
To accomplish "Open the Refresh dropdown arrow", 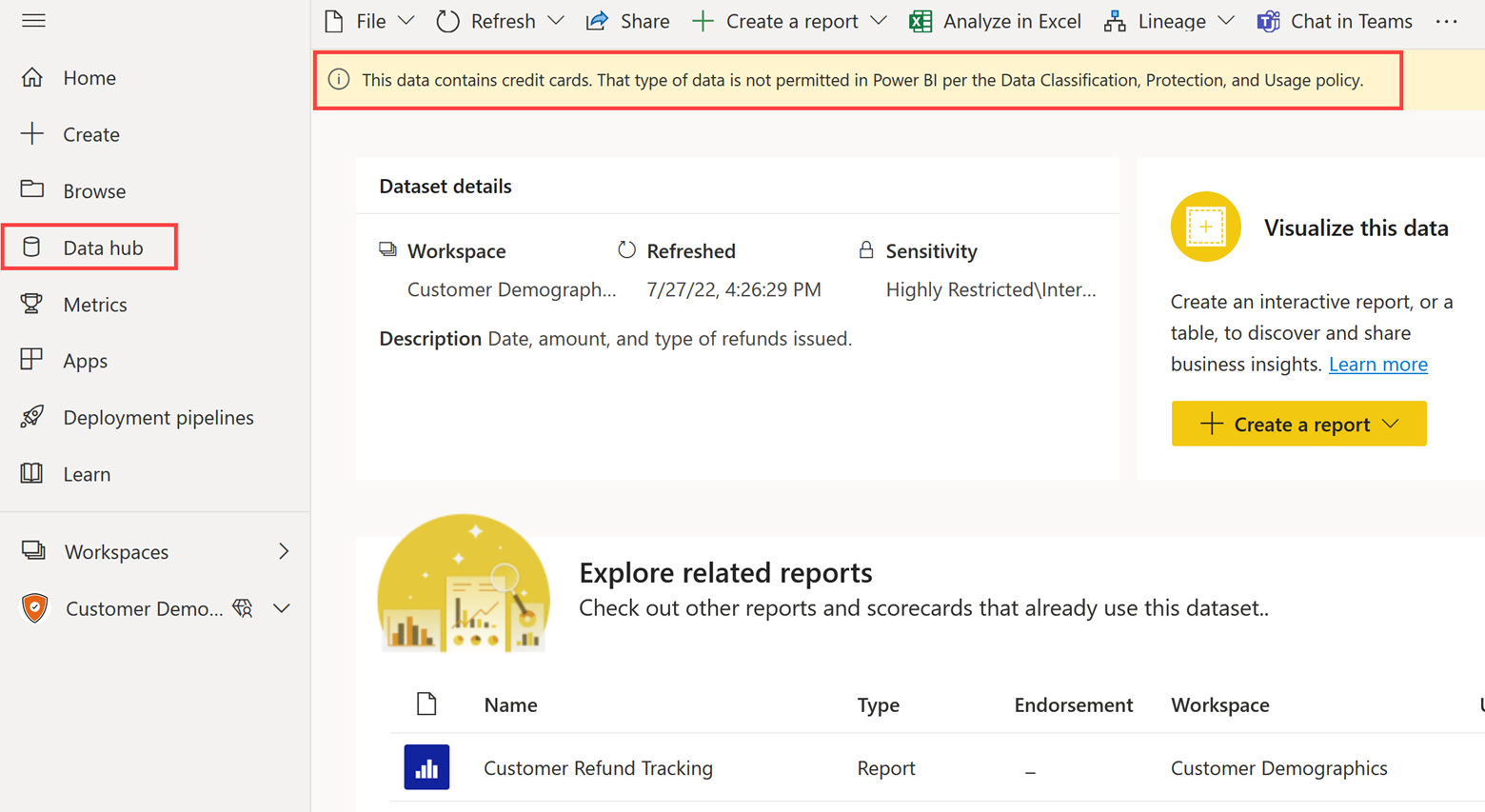I will [x=556, y=21].
